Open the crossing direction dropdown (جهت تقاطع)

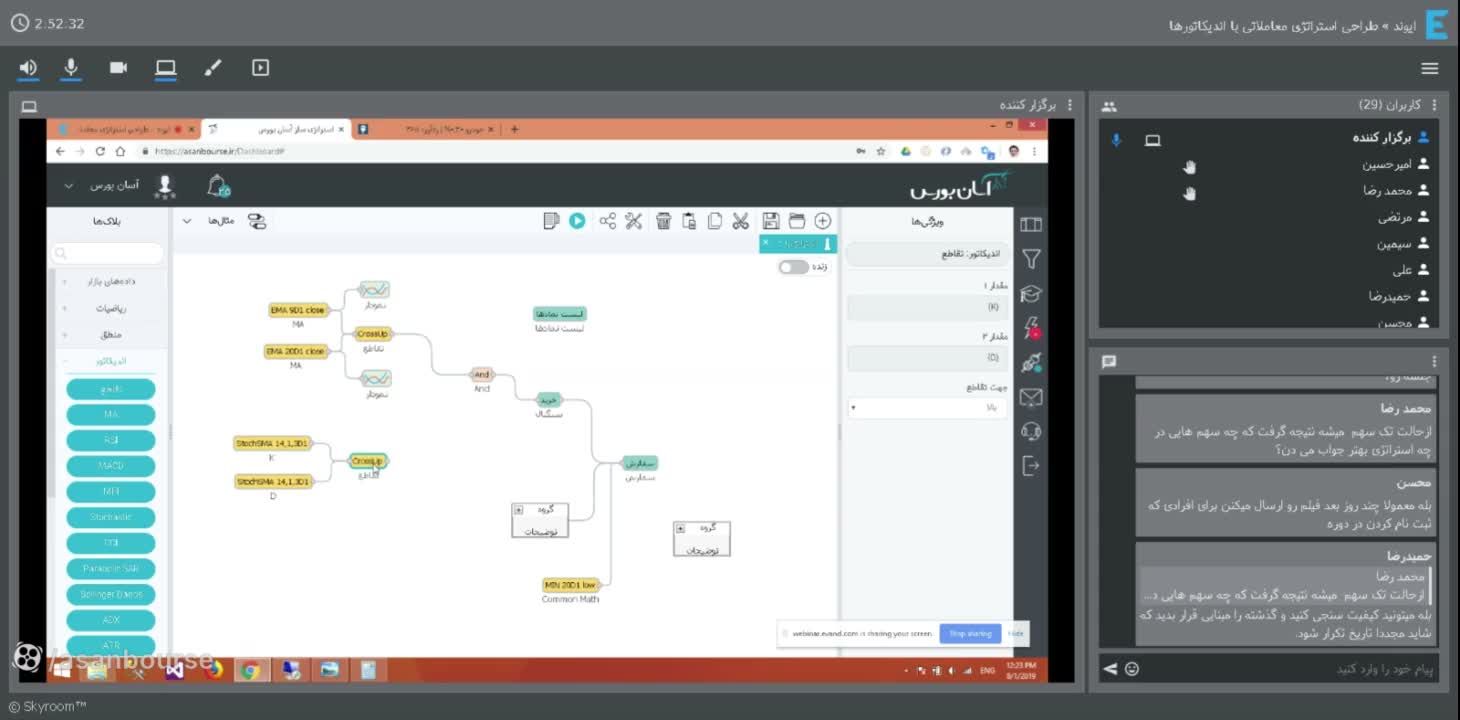[927, 408]
